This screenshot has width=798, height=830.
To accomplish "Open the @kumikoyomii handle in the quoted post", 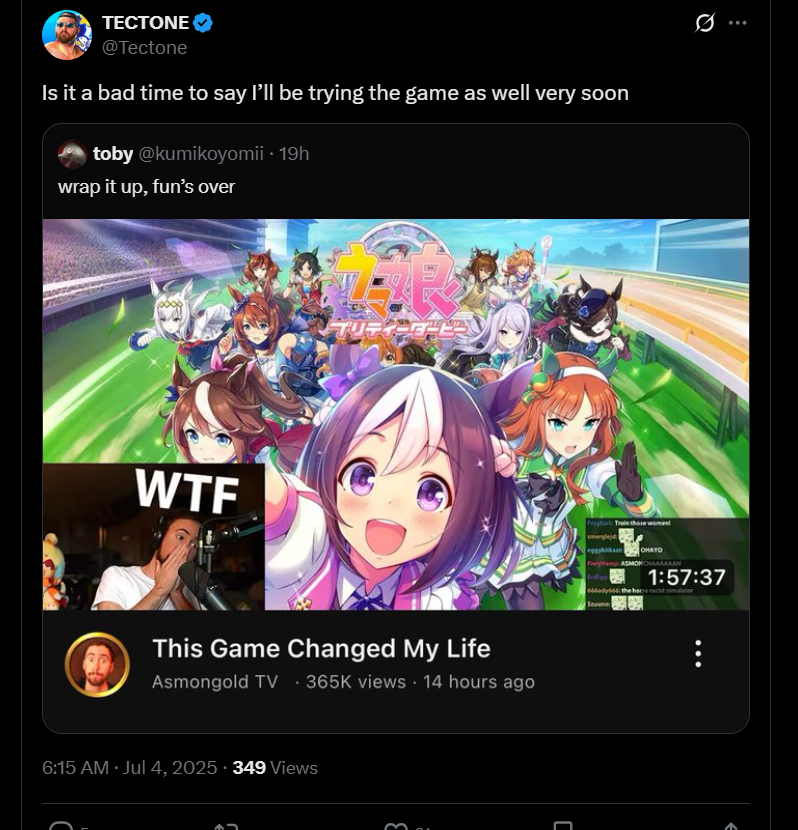I will [201, 154].
